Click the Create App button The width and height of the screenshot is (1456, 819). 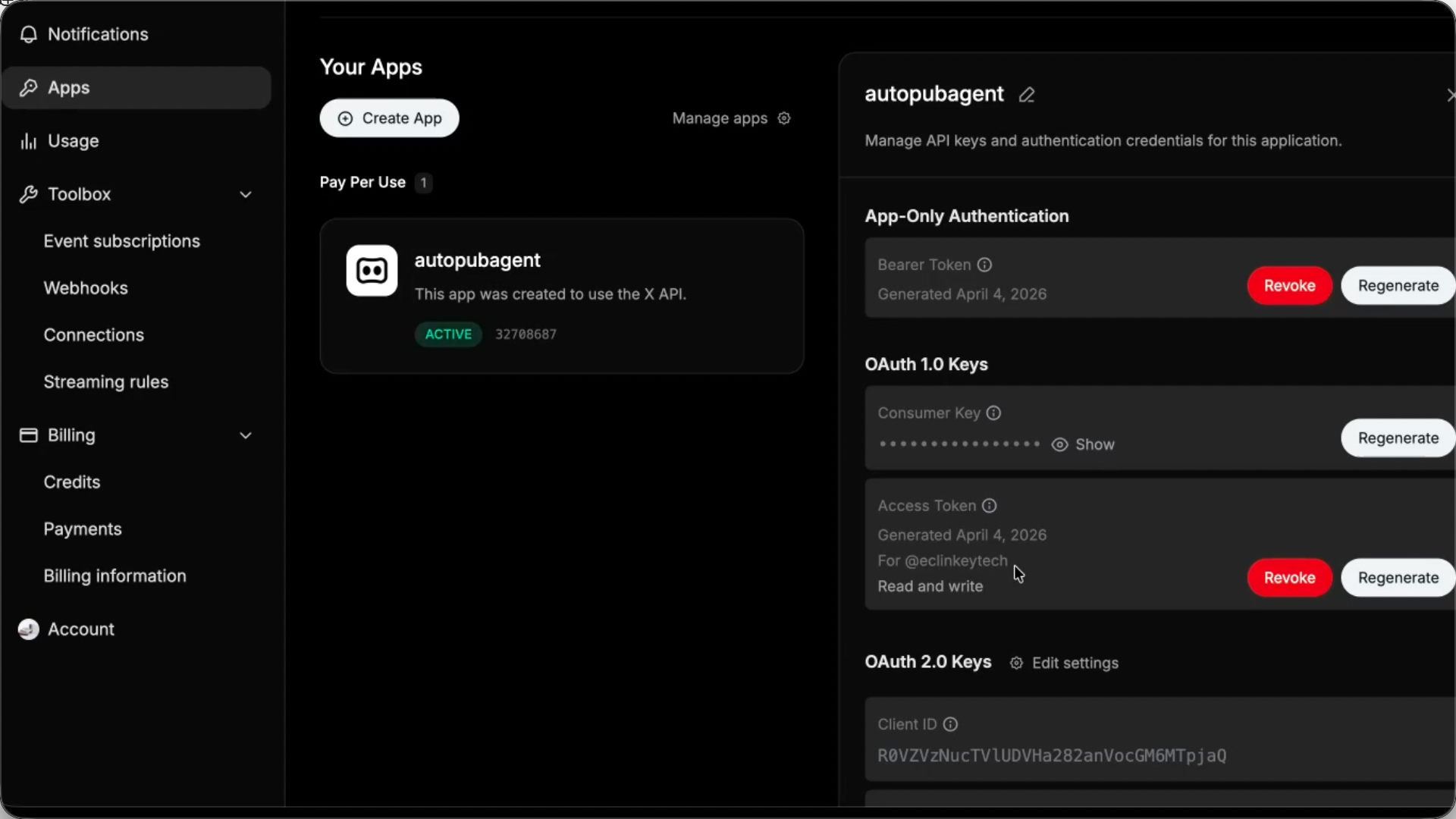[389, 118]
